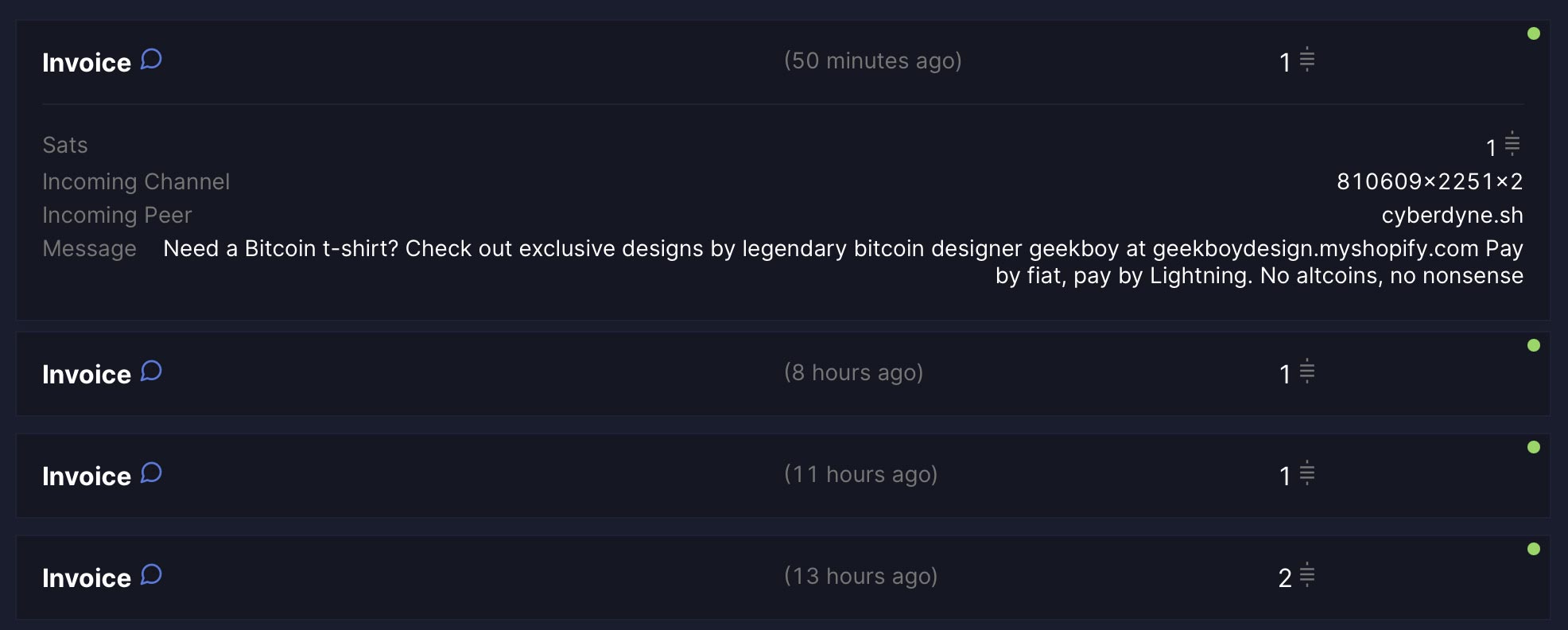Collapse the invoice from 50 minutes ago

click(x=783, y=62)
